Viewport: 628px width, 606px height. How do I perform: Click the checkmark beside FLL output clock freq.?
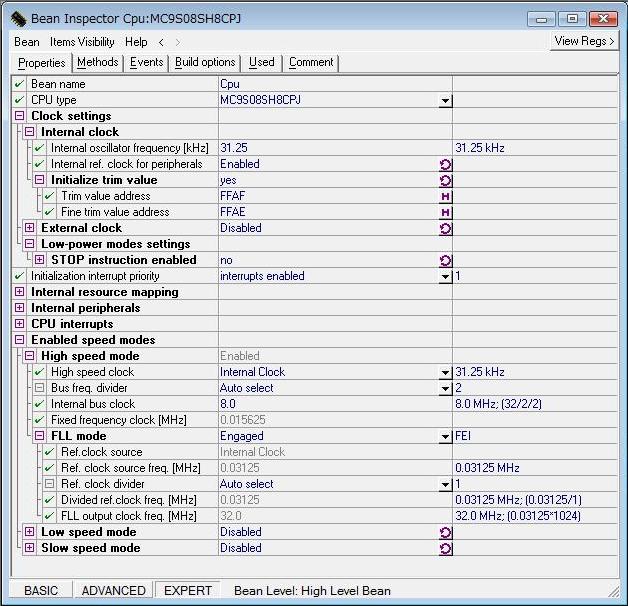click(49, 515)
